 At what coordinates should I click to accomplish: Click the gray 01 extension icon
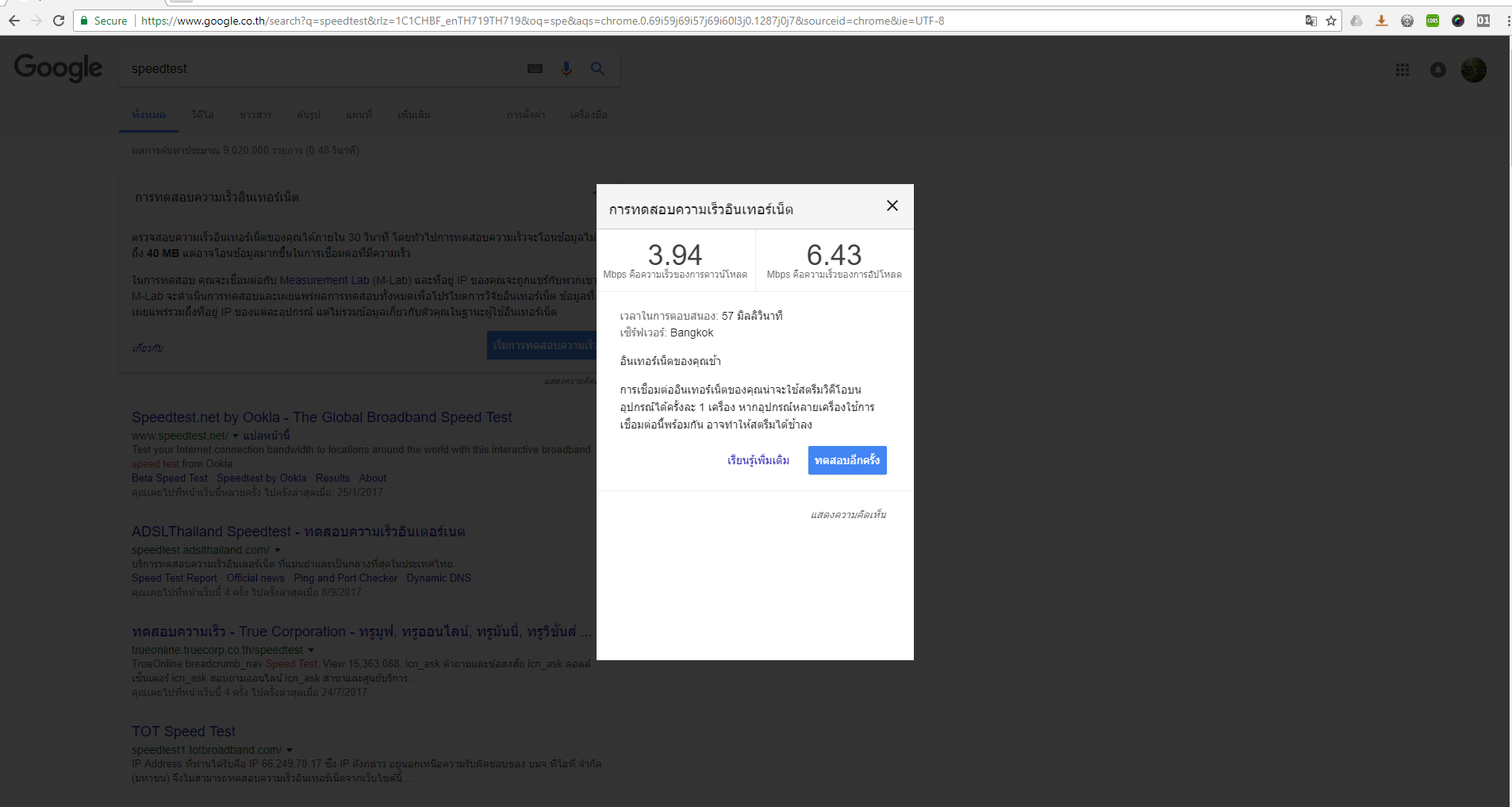1483,21
